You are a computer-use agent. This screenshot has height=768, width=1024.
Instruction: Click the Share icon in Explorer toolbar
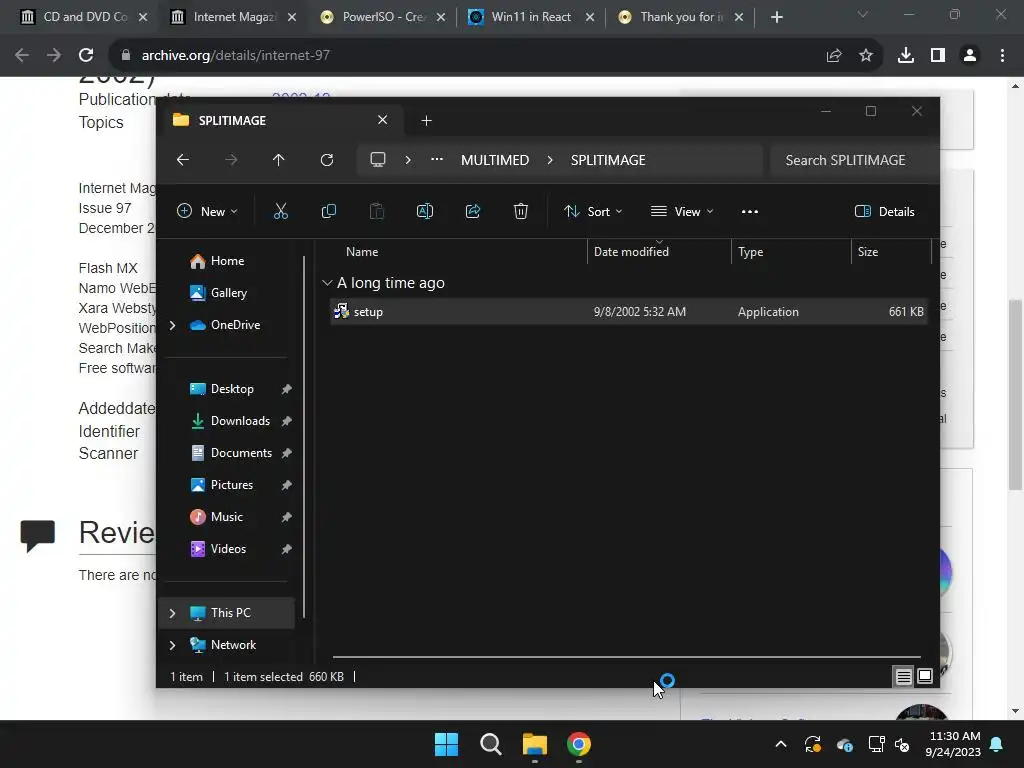coord(473,211)
